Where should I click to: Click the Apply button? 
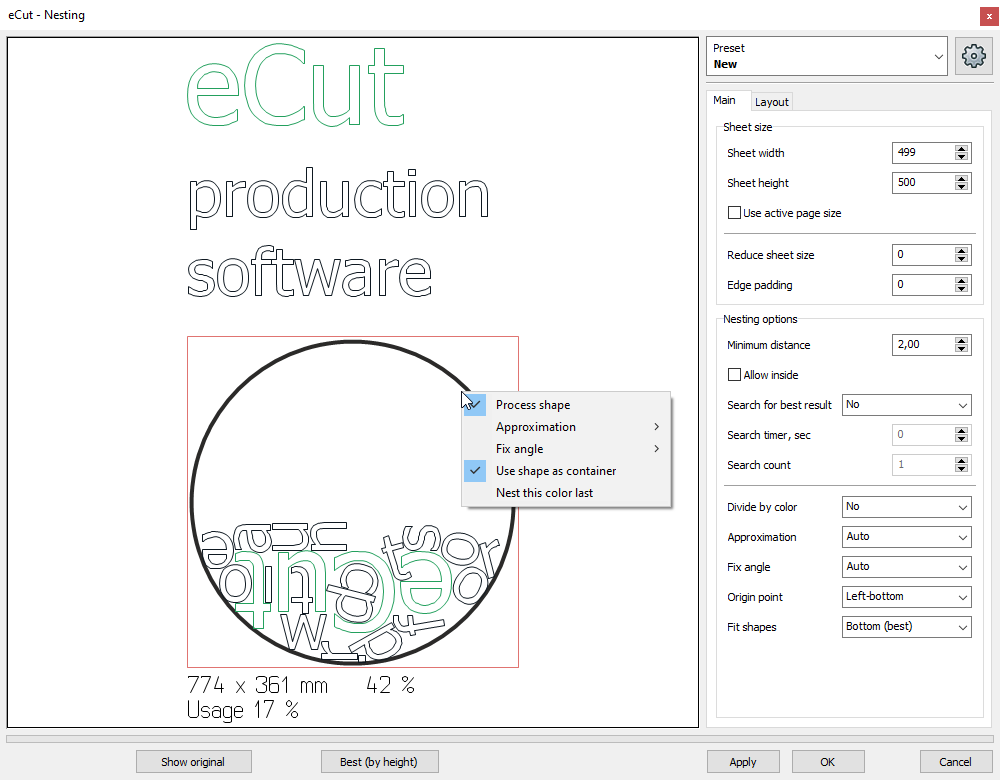743,762
